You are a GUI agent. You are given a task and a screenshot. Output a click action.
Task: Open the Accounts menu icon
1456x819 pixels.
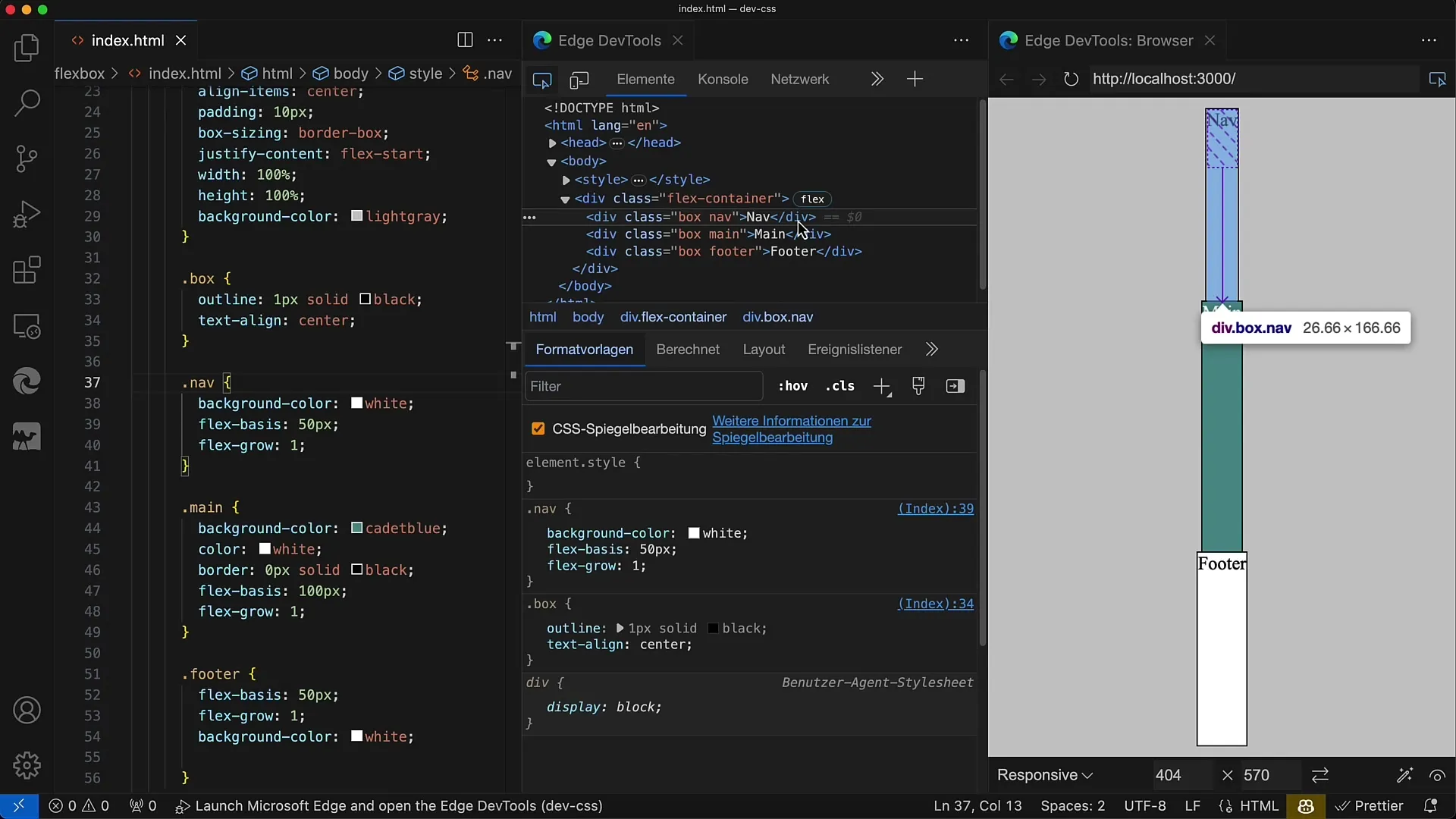point(27,711)
